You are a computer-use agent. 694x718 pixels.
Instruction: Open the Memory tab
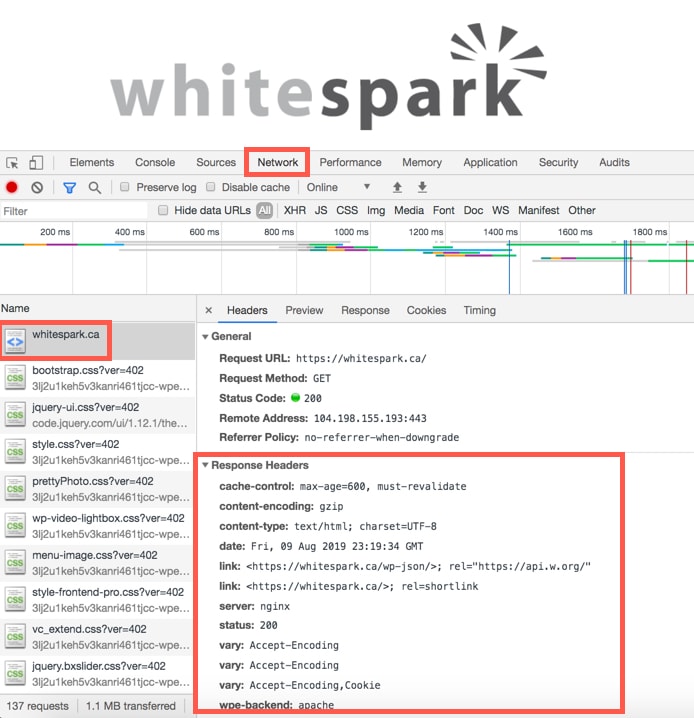(422, 163)
